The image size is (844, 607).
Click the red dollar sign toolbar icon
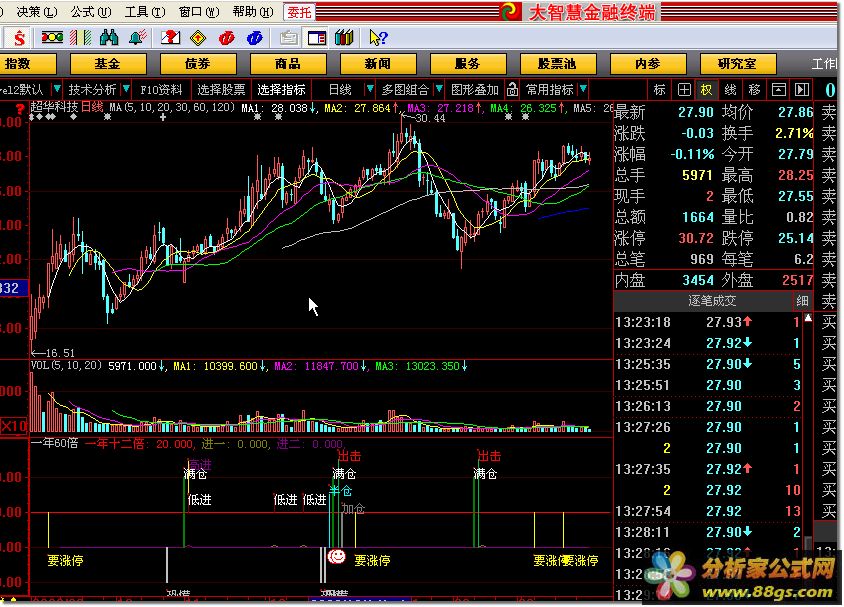[19, 38]
